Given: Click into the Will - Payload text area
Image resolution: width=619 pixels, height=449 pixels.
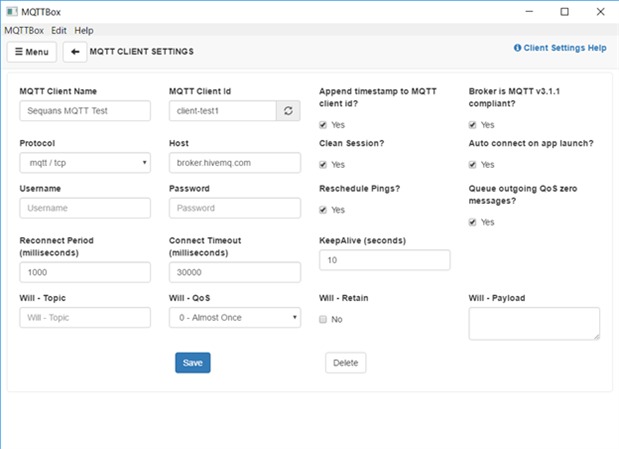Looking at the screenshot, I should (534, 323).
